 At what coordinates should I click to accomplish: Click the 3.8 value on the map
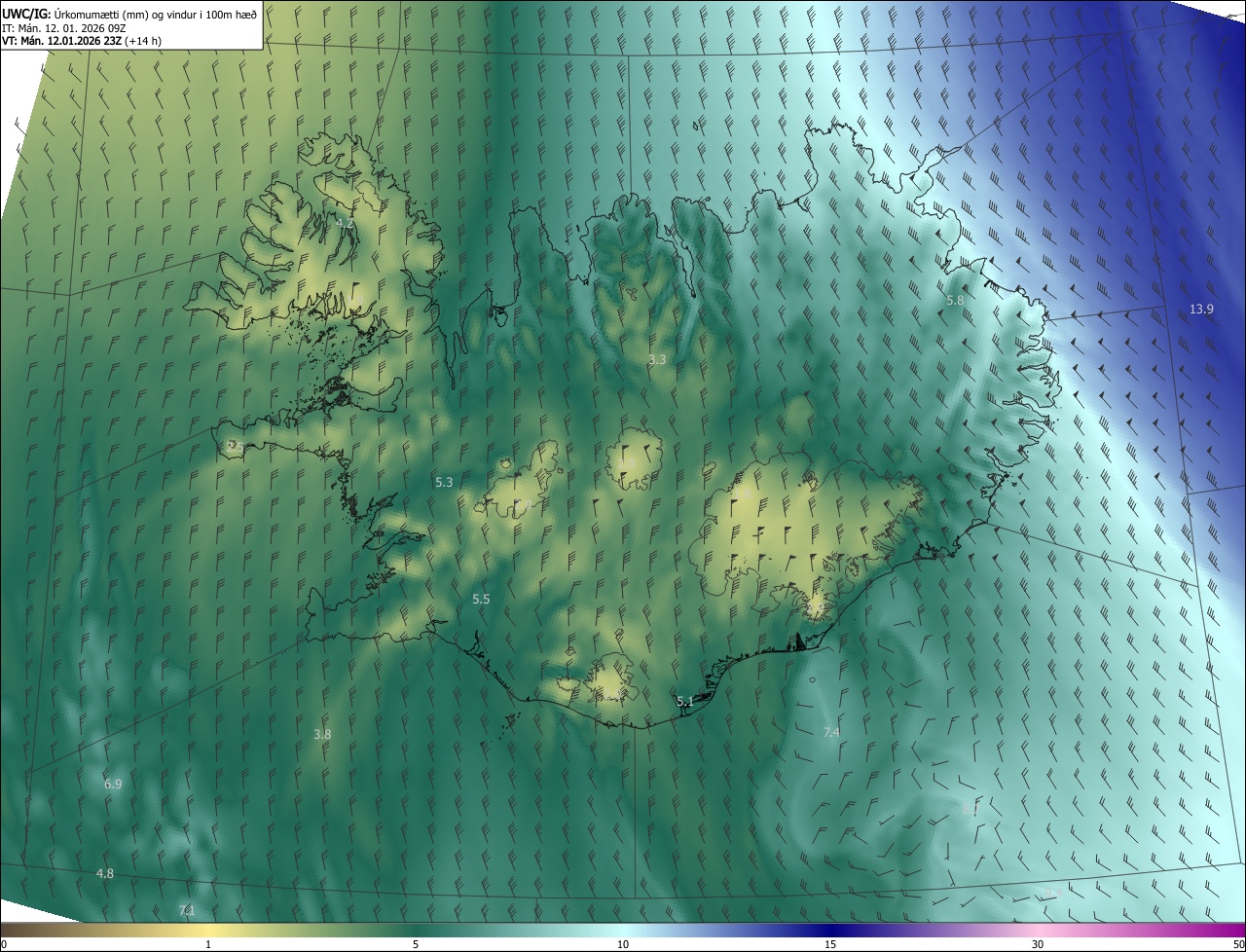(322, 734)
